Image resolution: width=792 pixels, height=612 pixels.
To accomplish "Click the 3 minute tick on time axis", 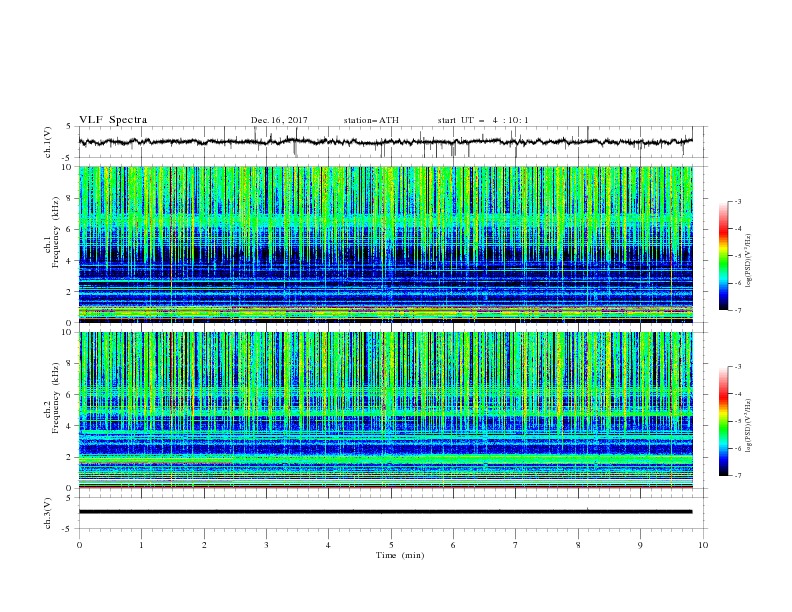I will coord(266,545).
